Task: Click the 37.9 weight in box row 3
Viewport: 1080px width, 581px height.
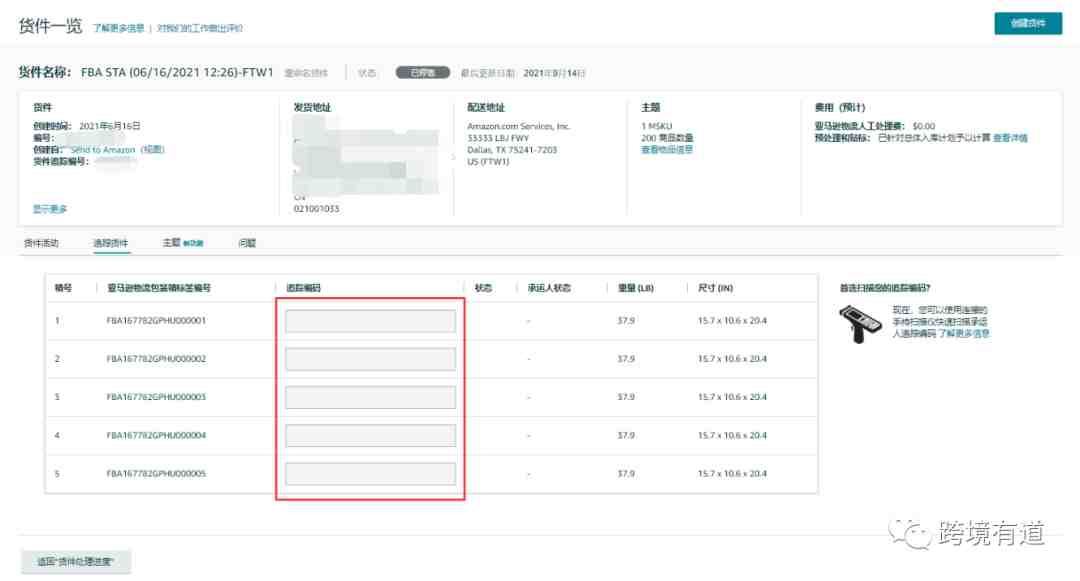Action: (x=626, y=397)
